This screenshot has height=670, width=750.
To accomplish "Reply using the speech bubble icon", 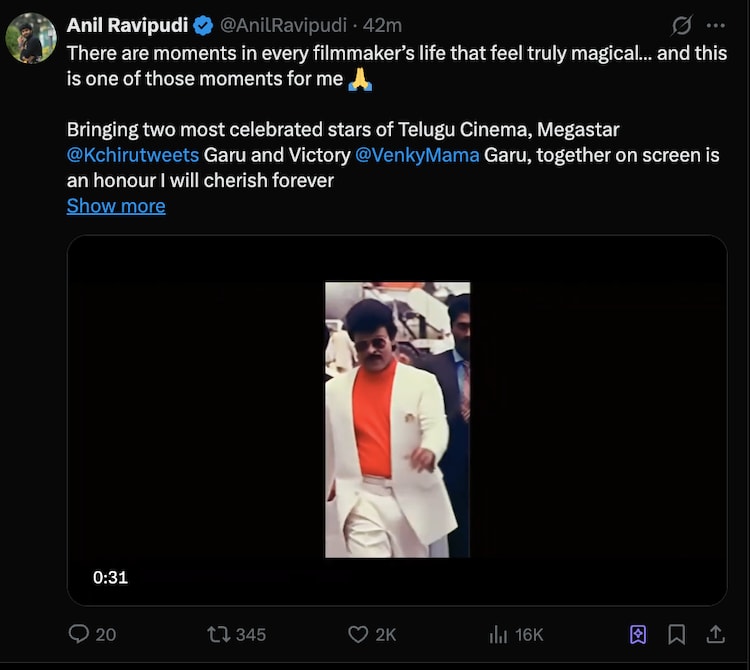I will [x=79, y=634].
